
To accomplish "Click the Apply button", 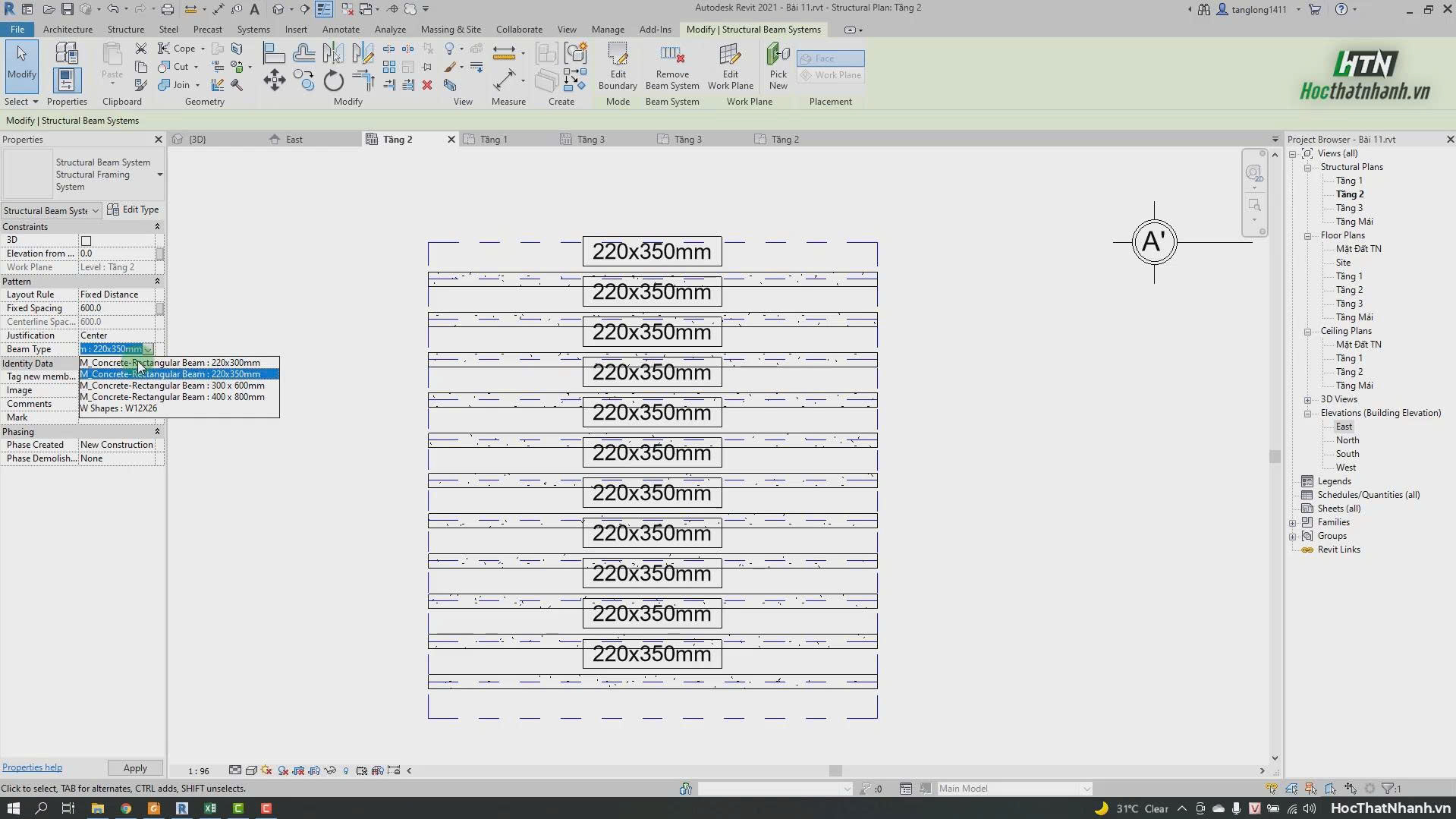I will point(135,768).
